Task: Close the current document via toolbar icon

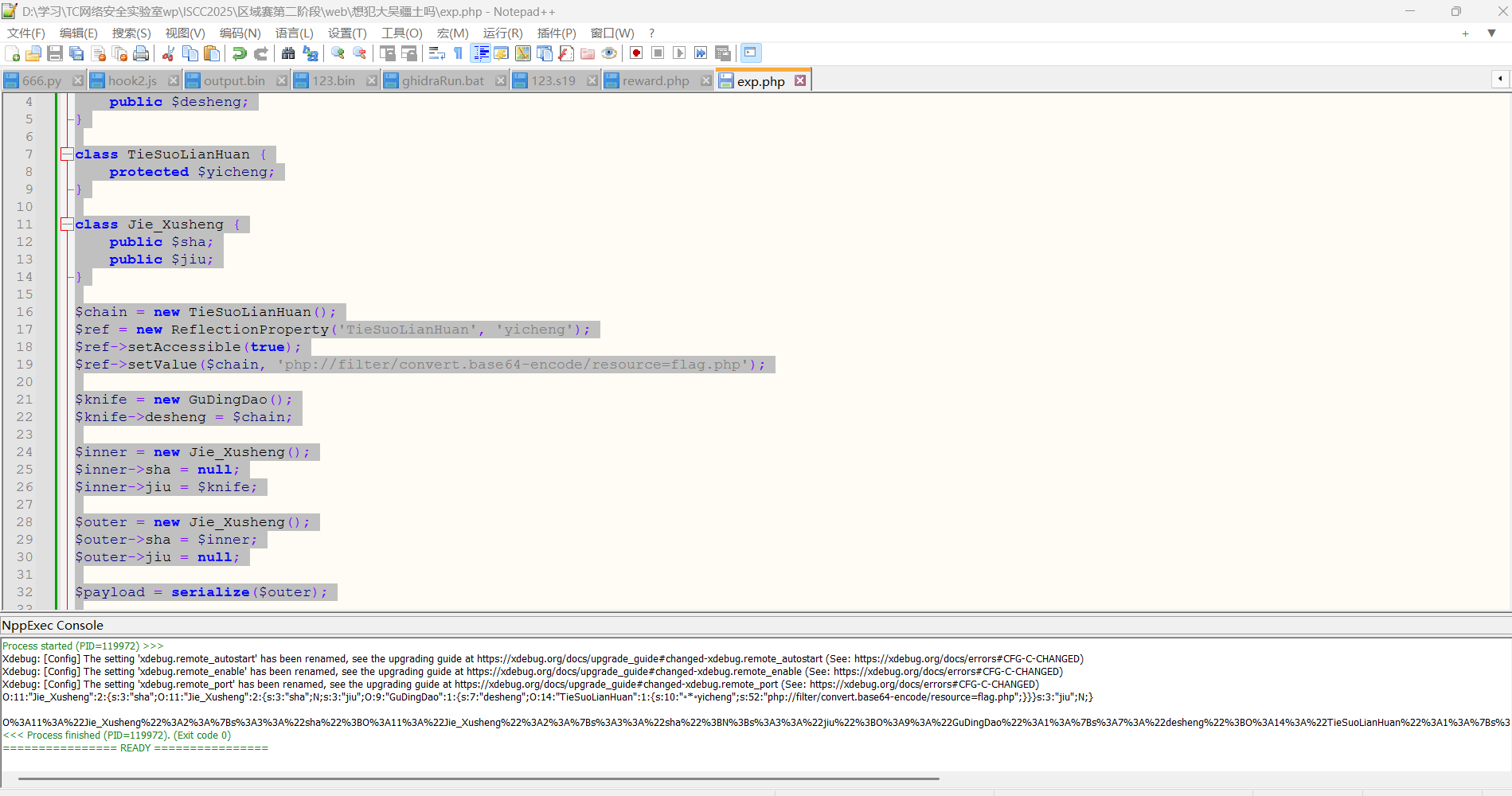Action: 99,53
